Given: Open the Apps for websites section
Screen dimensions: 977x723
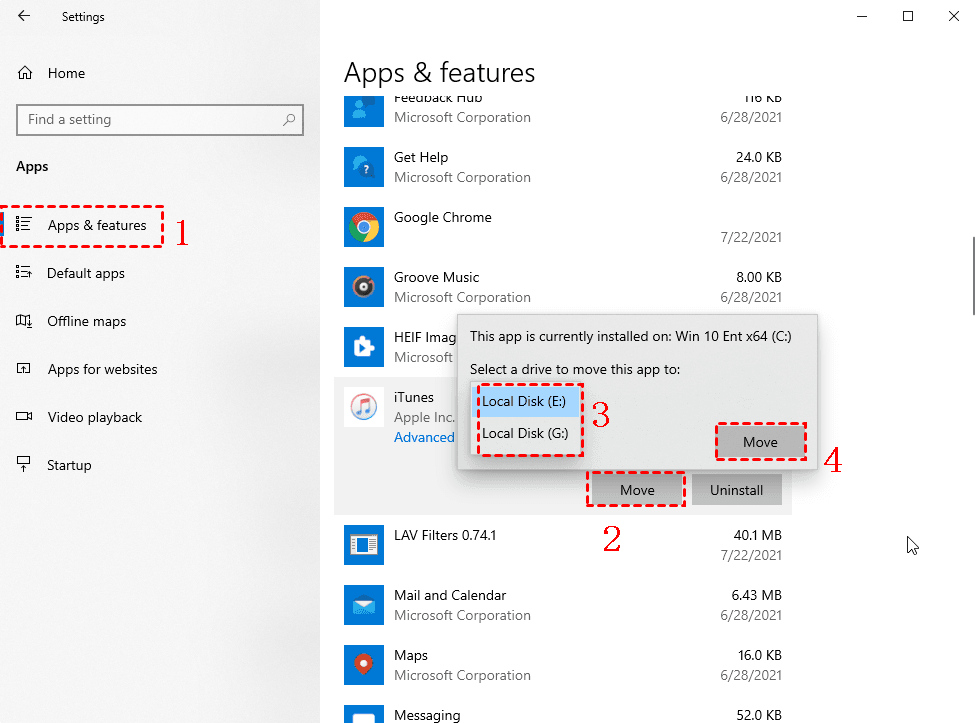Looking at the screenshot, I should [x=102, y=369].
